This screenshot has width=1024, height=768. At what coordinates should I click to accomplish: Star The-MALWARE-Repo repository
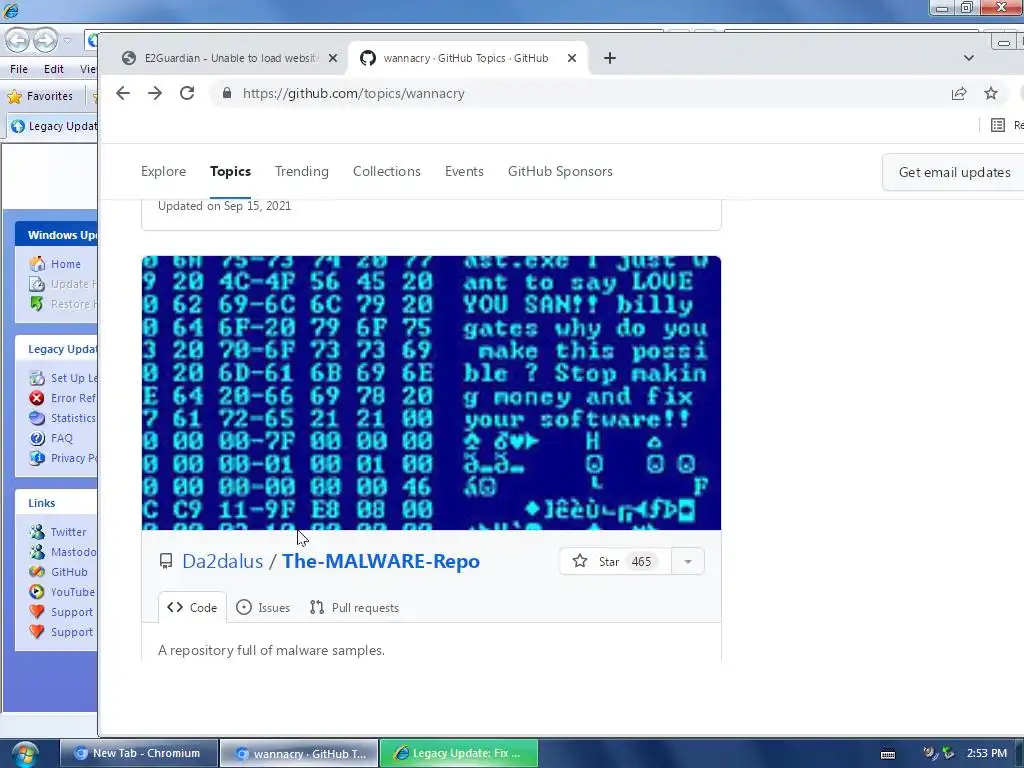coord(614,562)
